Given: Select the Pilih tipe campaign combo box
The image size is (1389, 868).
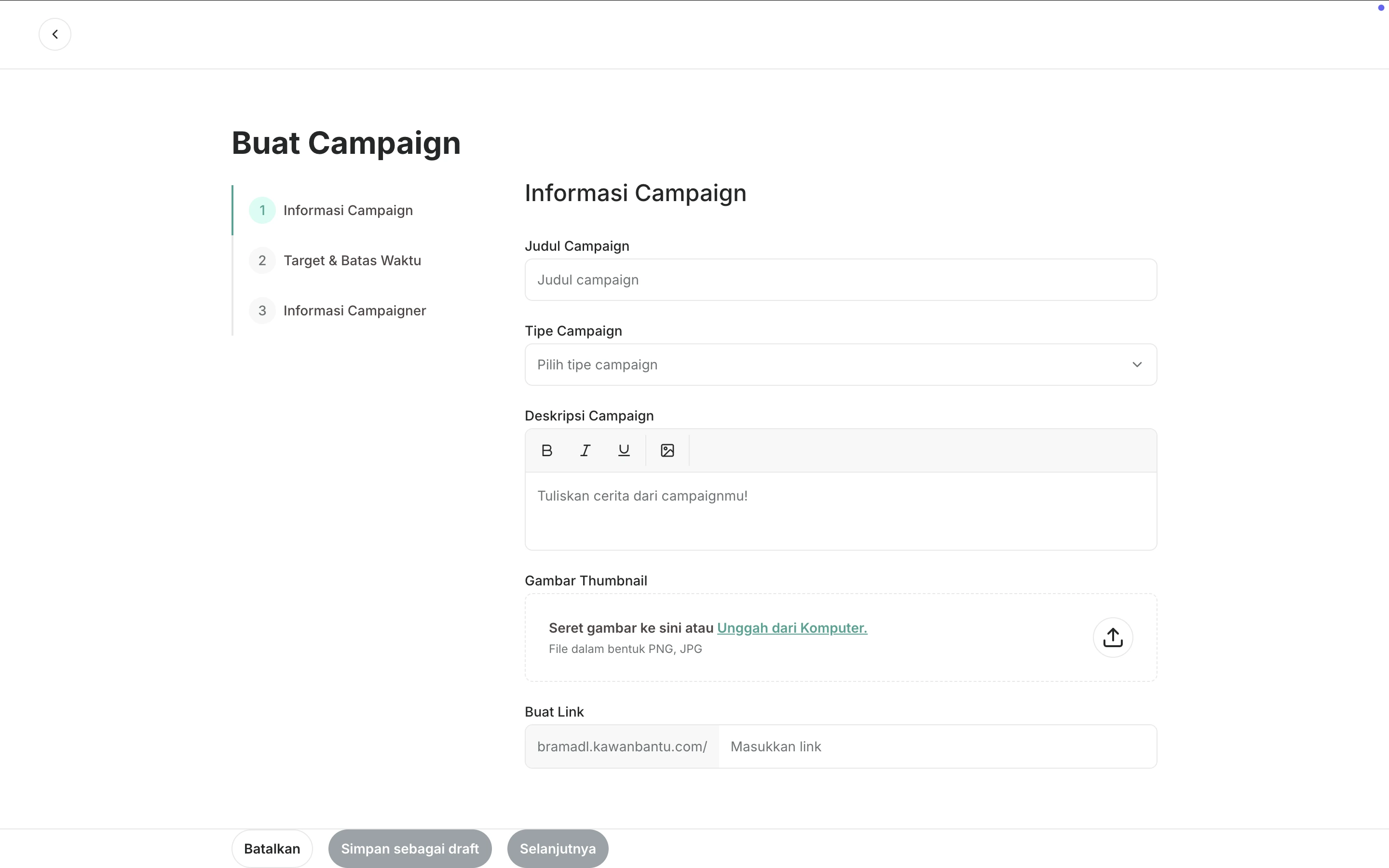Looking at the screenshot, I should click(841, 365).
